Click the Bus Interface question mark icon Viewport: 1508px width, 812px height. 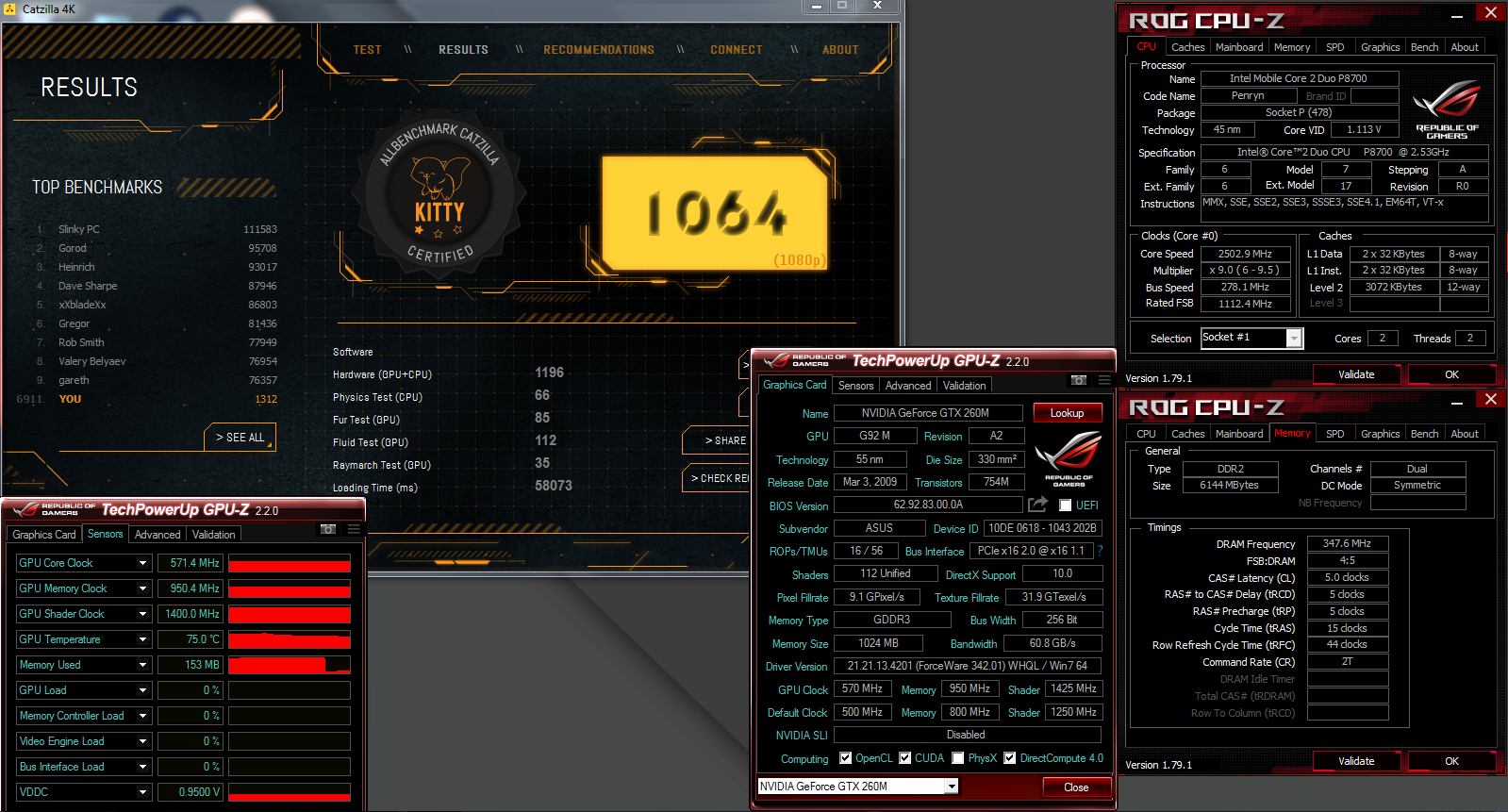1100,551
